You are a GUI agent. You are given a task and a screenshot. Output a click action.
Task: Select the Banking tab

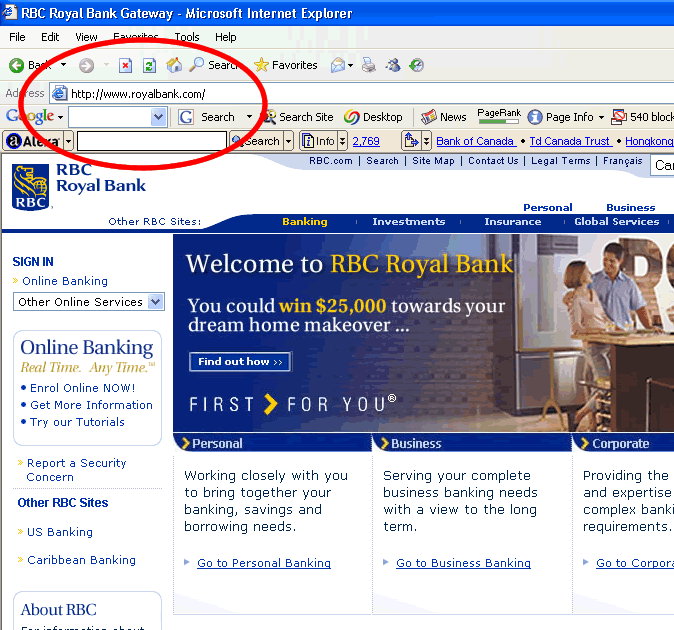click(305, 222)
